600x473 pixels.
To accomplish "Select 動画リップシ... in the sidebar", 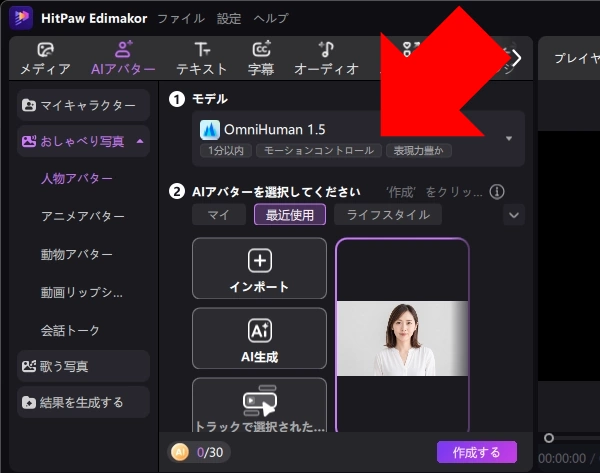I will [82, 292].
